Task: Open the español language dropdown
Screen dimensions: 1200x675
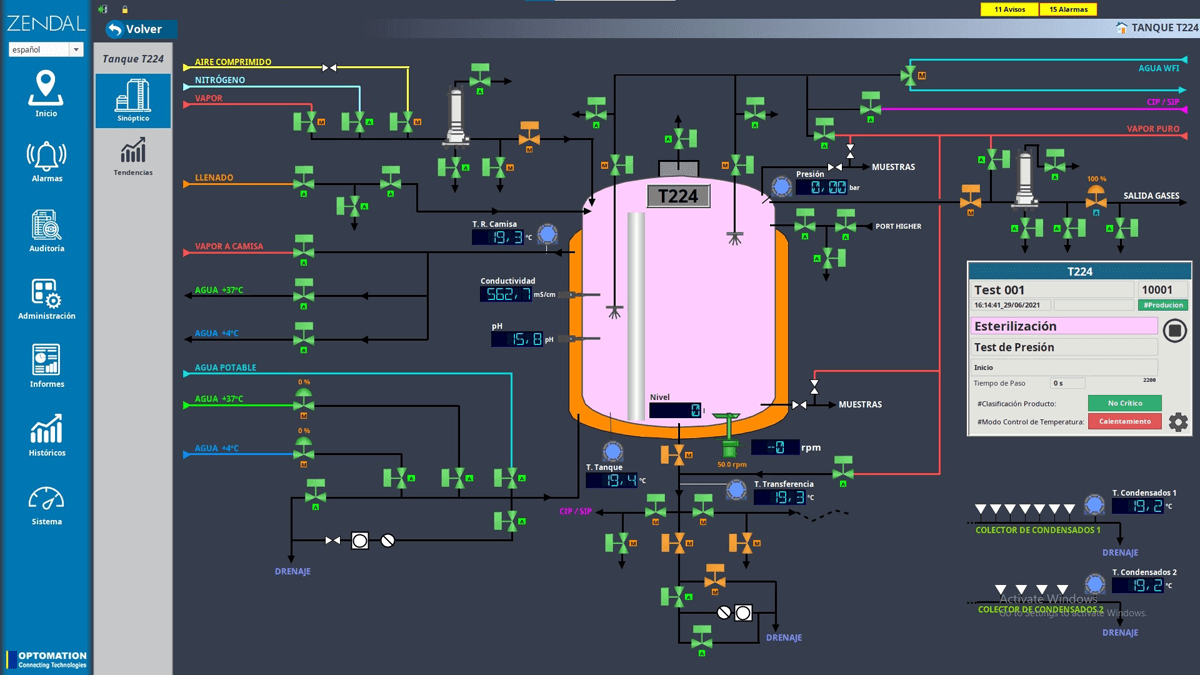Action: [45, 49]
